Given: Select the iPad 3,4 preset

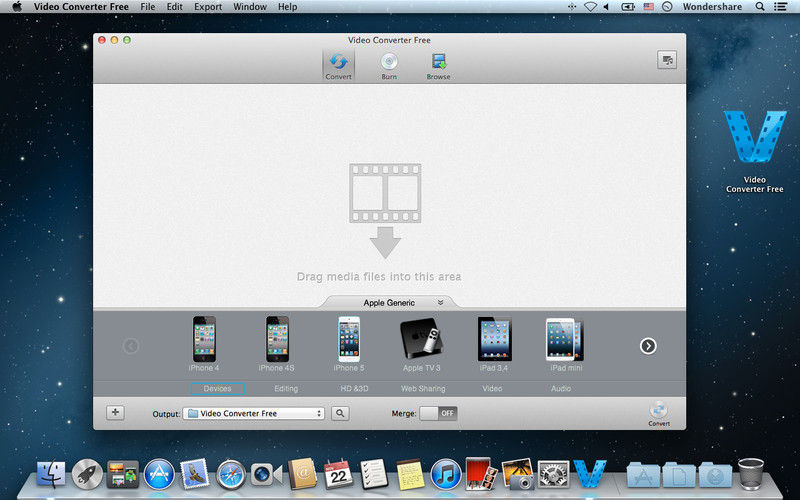Looking at the screenshot, I should pyautogui.click(x=494, y=344).
